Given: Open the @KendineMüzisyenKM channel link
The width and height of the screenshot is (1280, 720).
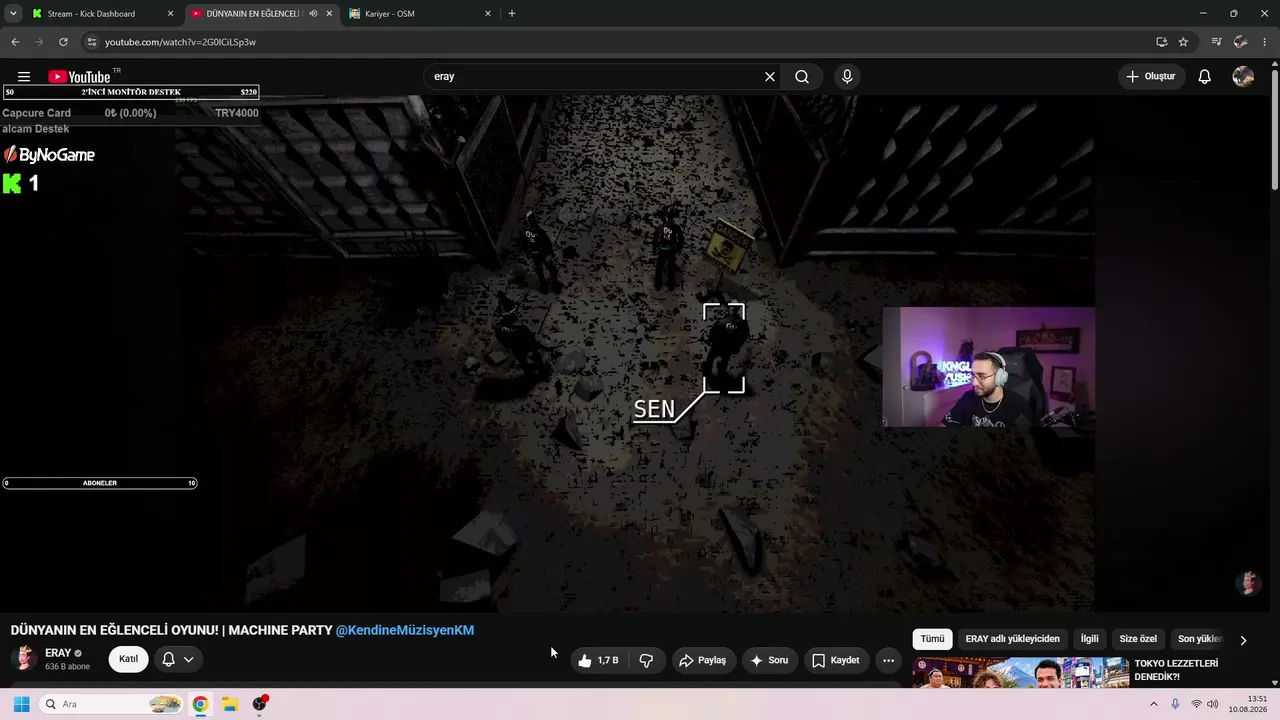Looking at the screenshot, I should [405, 630].
